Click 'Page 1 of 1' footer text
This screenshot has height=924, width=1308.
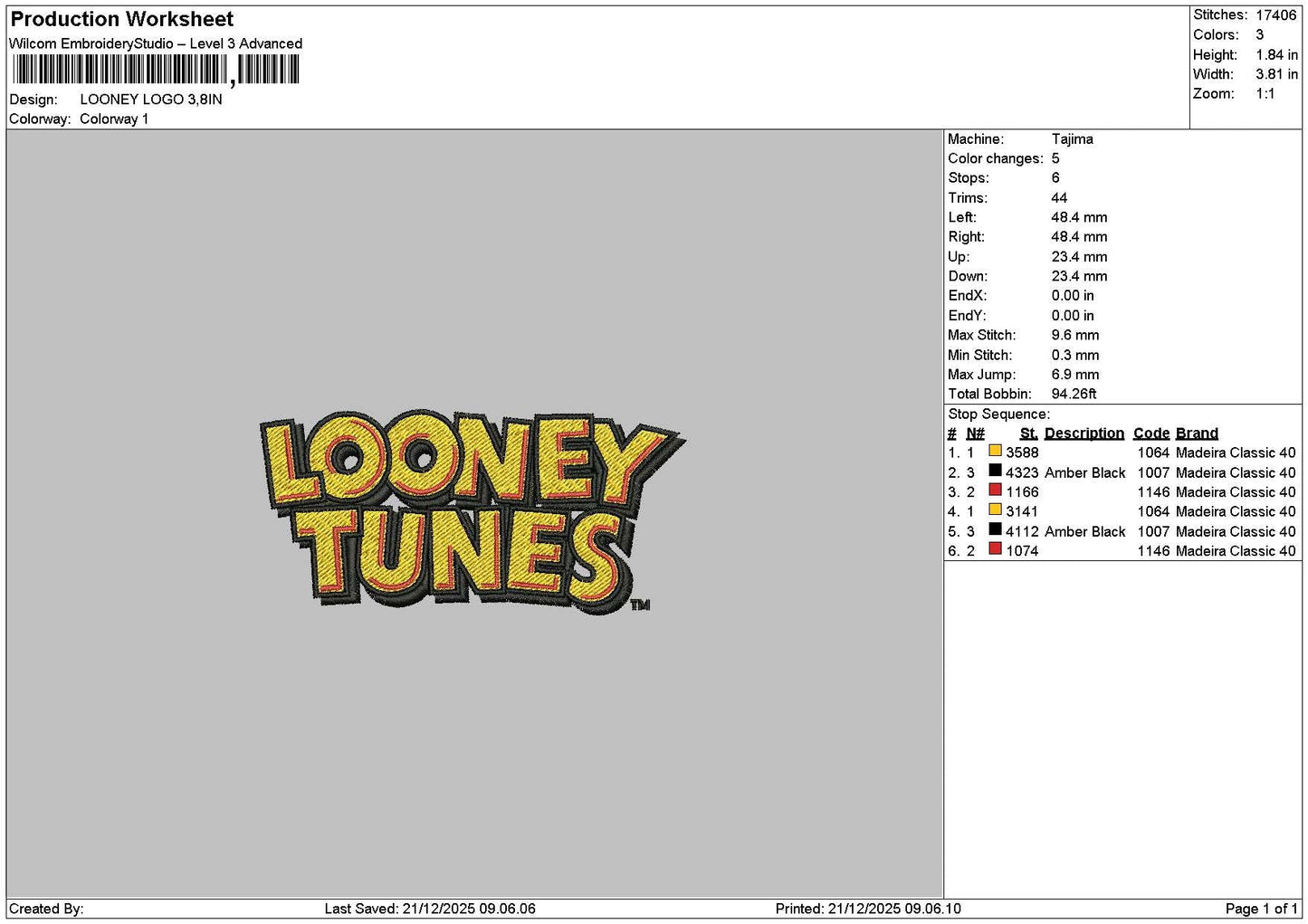click(1262, 909)
